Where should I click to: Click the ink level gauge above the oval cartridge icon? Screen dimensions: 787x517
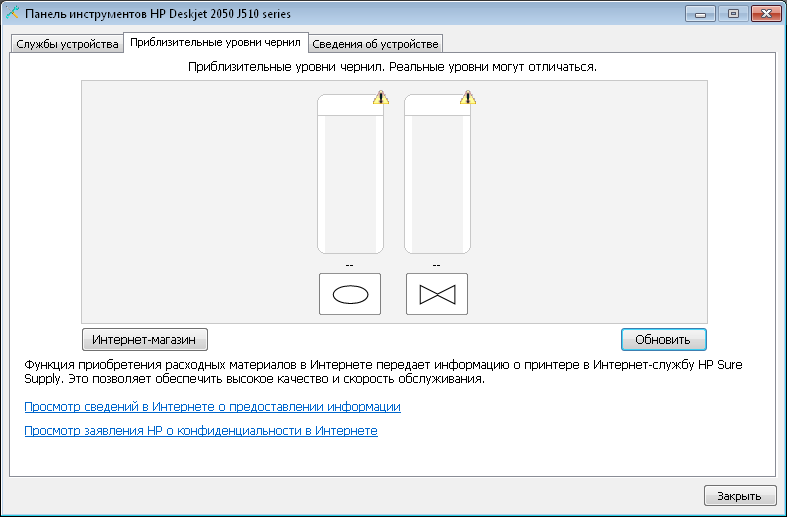point(350,174)
